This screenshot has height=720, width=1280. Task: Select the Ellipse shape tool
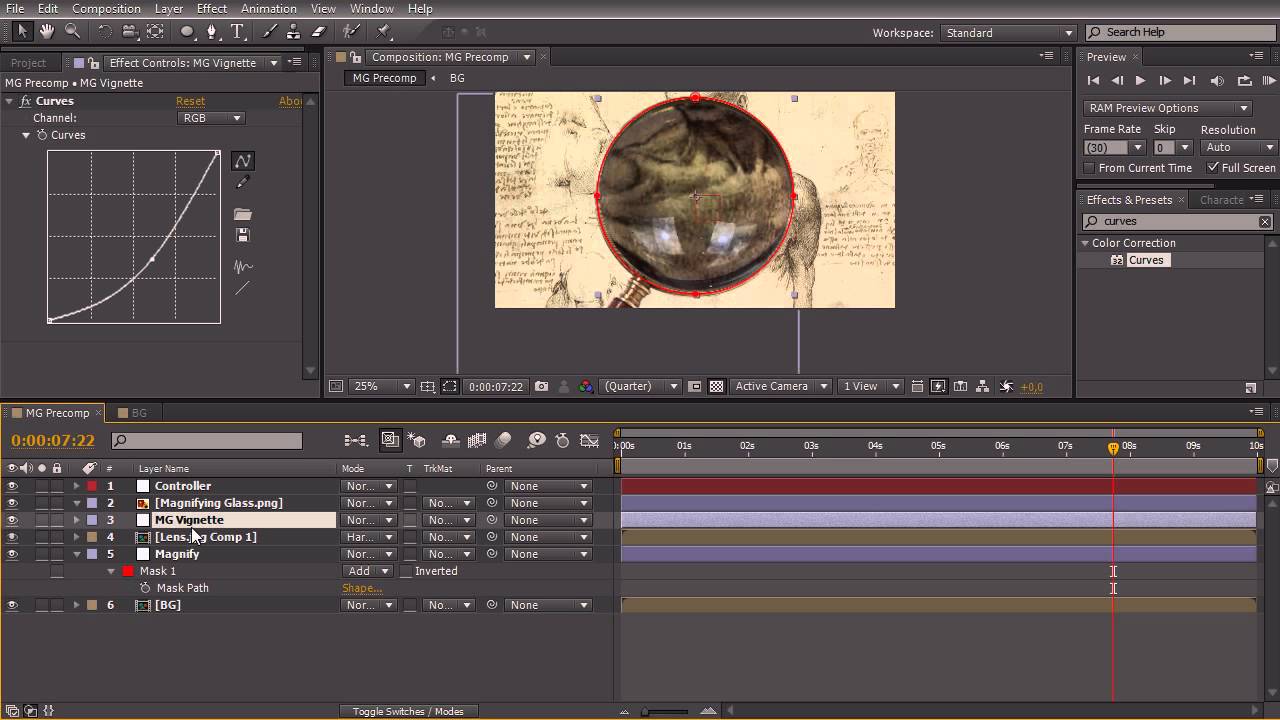[187, 32]
